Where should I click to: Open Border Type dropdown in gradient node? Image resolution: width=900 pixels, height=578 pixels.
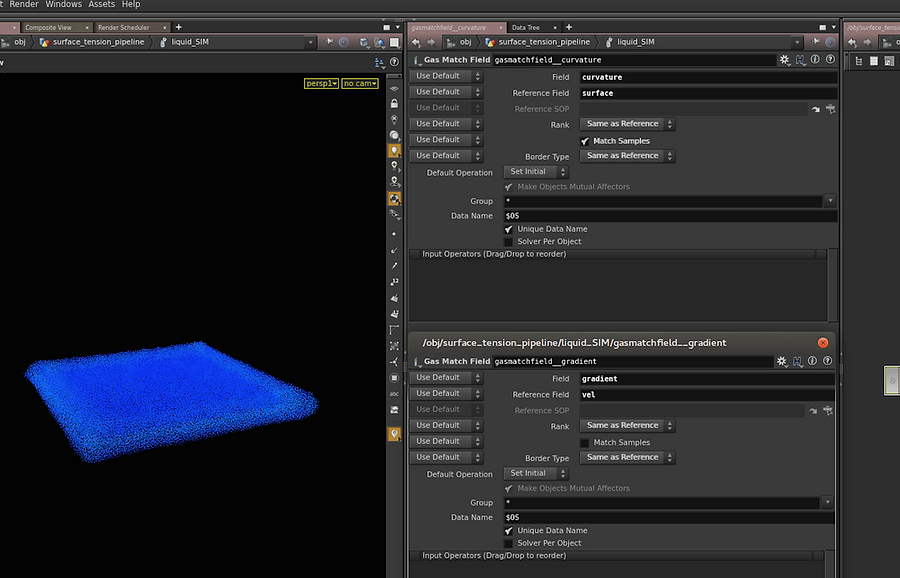pyautogui.click(x=627, y=457)
